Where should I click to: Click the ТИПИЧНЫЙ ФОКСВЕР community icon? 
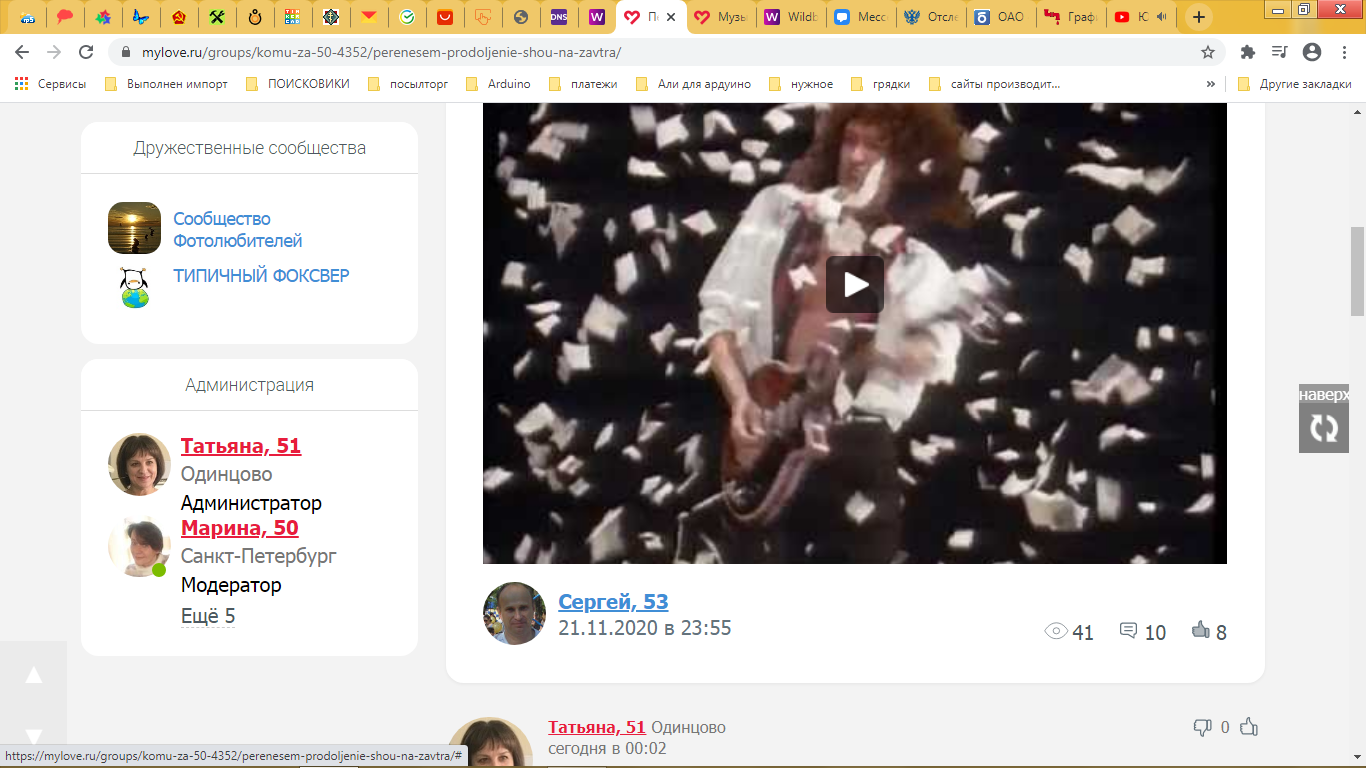point(134,286)
